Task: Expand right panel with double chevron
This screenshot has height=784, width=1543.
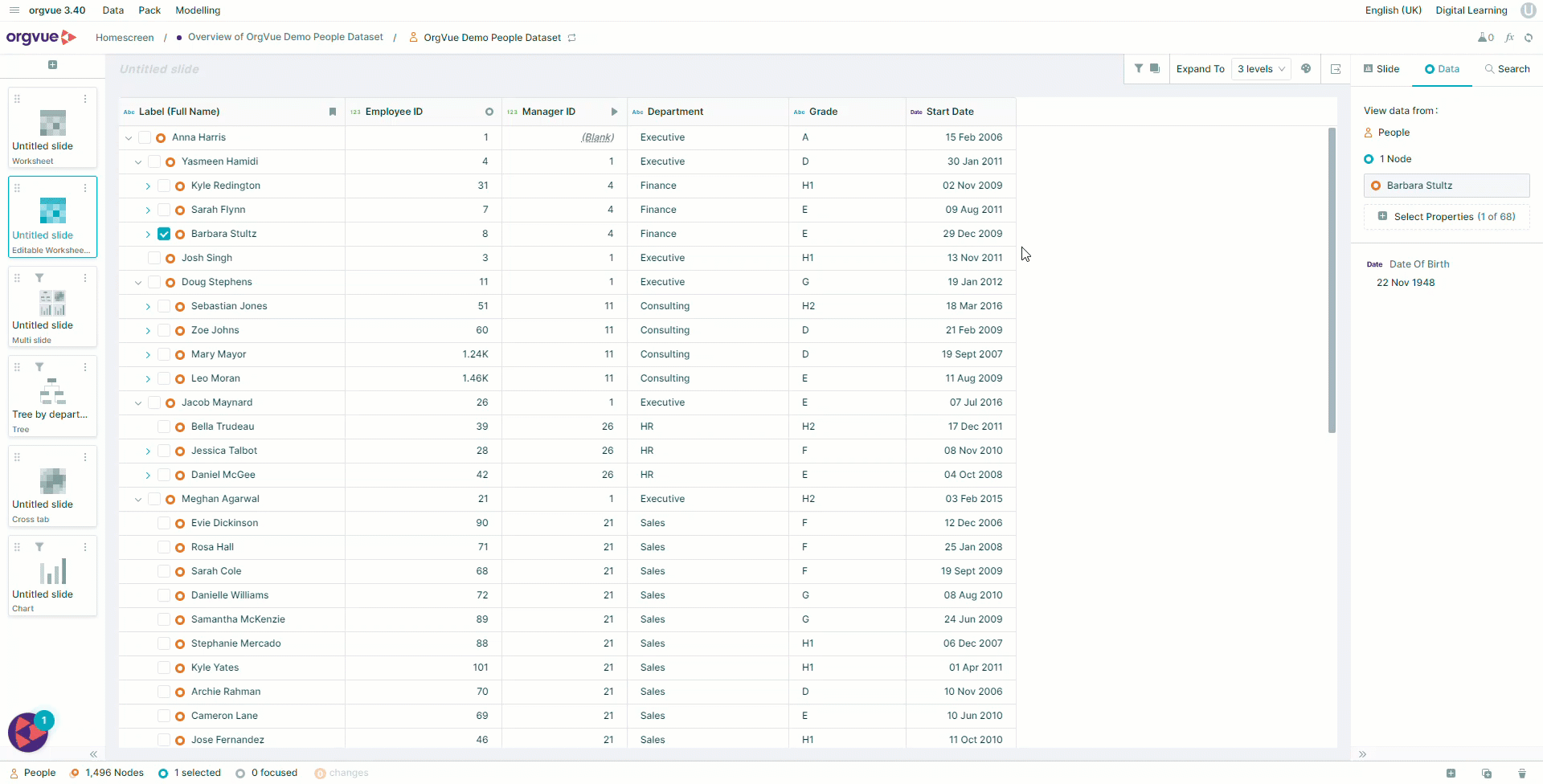Action: (x=1362, y=754)
